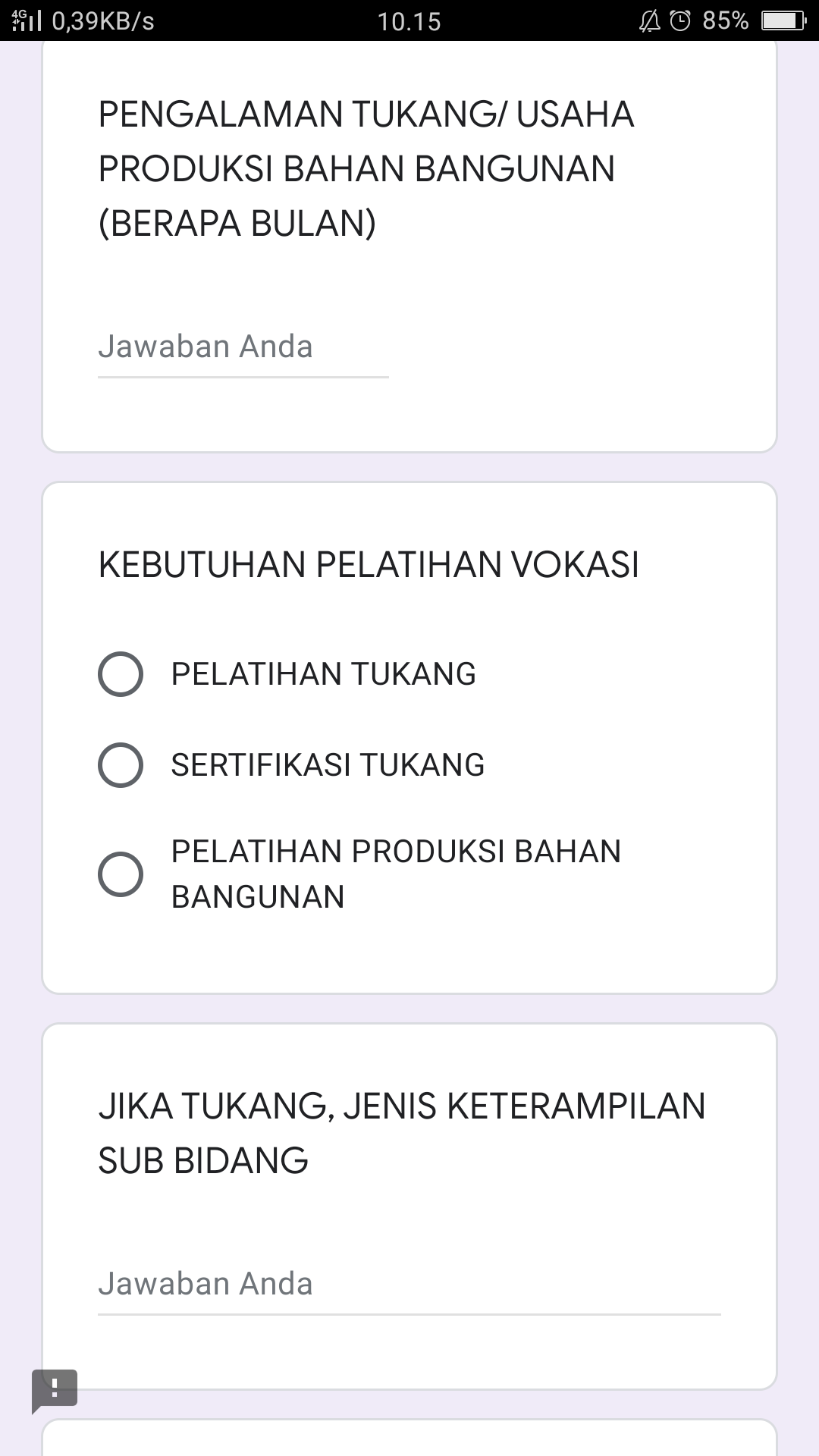Tap the PENGALAMAN TUKANG question title
Viewport: 819px width, 1456px height.
click(366, 168)
